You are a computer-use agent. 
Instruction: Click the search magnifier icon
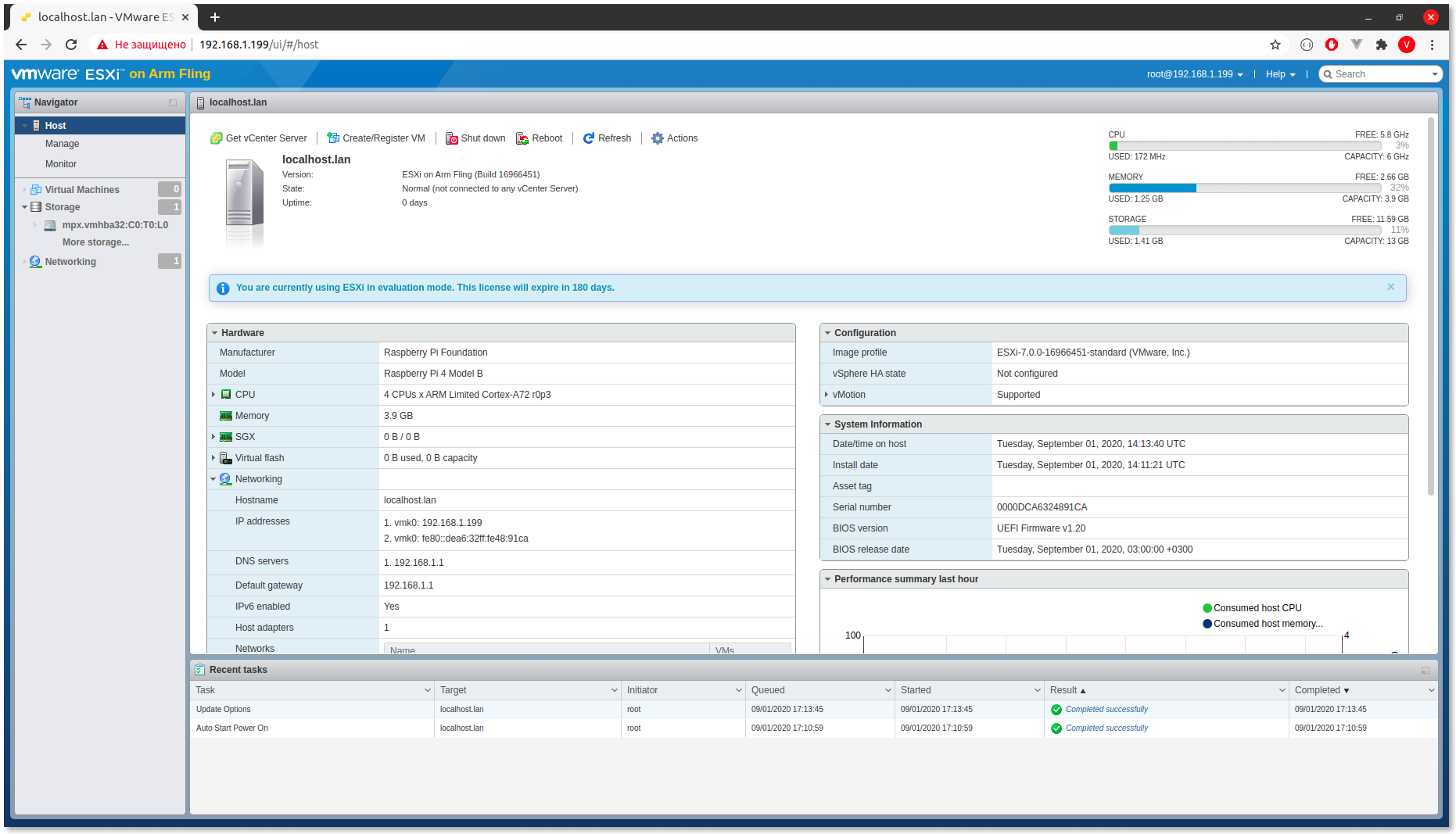tap(1328, 74)
